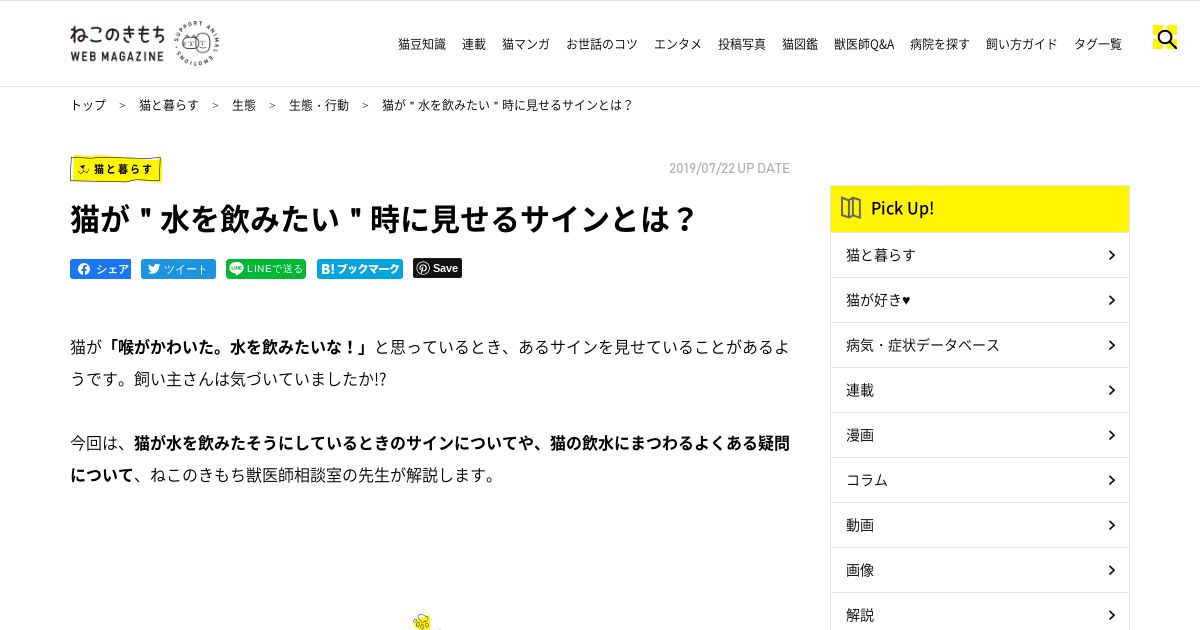Expand the 動画 sidebar row chevron
The height and width of the screenshot is (630, 1200).
coord(1111,525)
